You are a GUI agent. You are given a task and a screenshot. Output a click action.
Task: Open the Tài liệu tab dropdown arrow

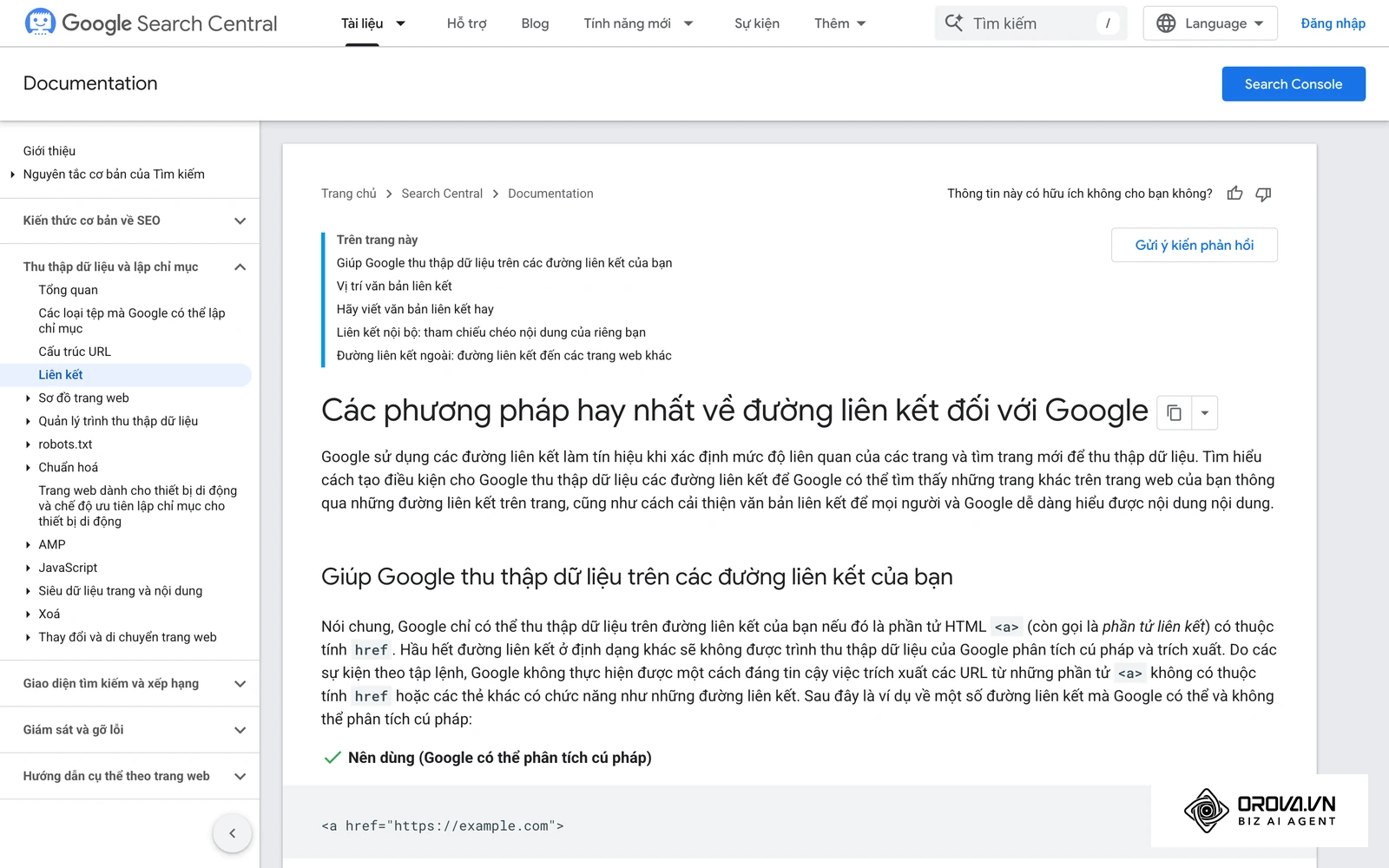point(401,23)
